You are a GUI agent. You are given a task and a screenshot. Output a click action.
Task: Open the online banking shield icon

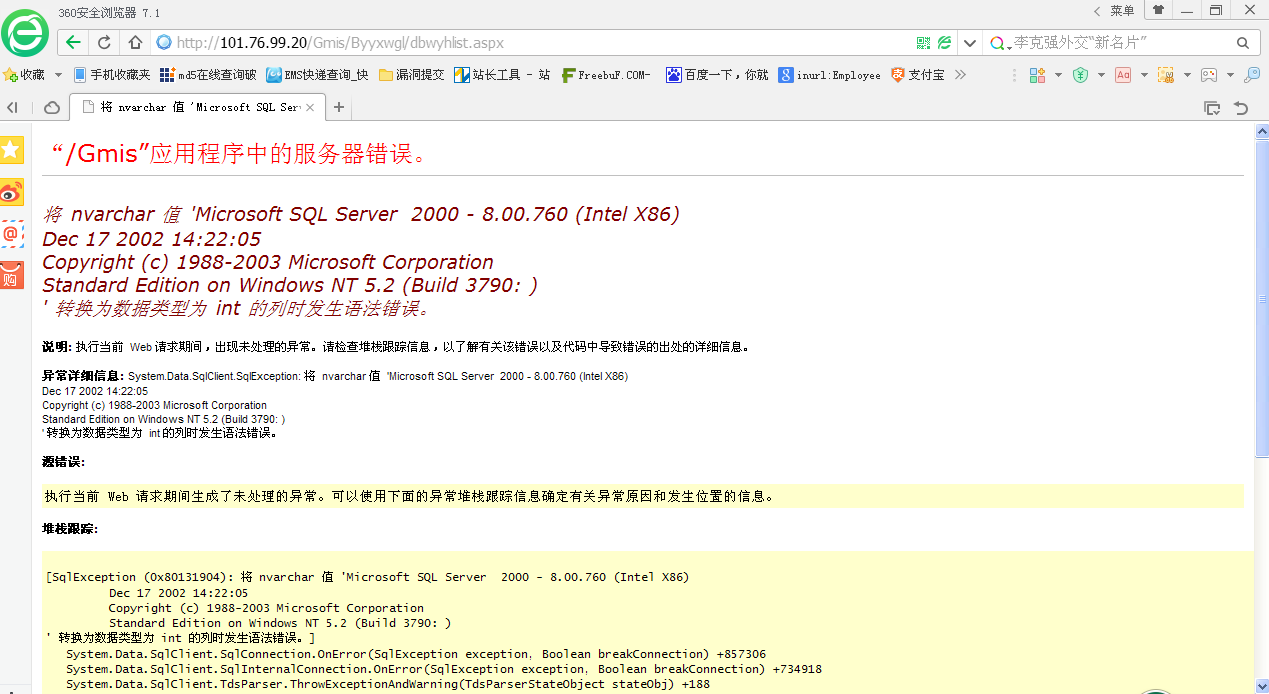pyautogui.click(x=1080, y=75)
